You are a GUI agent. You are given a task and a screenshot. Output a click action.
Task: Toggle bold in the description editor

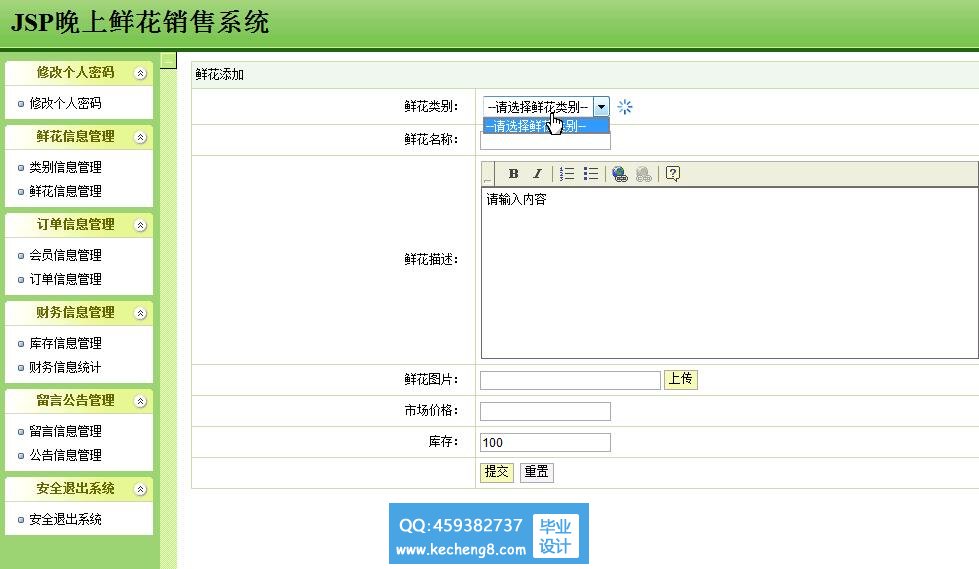click(x=513, y=174)
